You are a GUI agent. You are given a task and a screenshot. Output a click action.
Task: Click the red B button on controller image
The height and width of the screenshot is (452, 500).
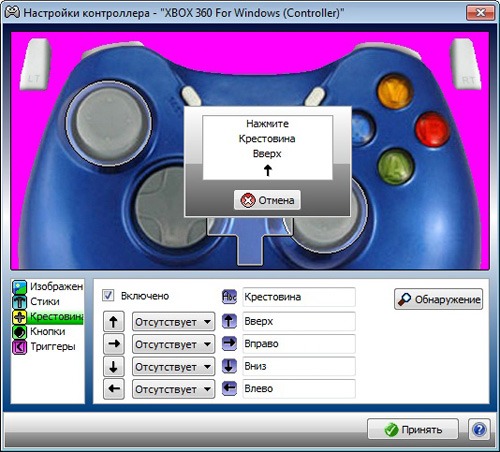pos(432,129)
